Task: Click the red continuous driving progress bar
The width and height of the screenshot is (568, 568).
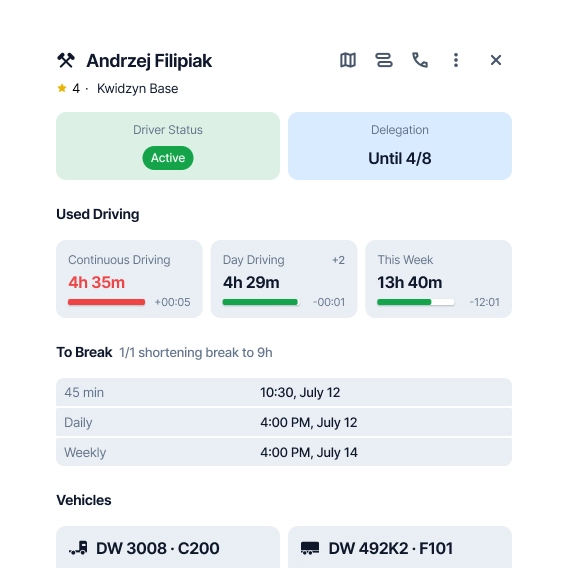Action: [x=106, y=302]
